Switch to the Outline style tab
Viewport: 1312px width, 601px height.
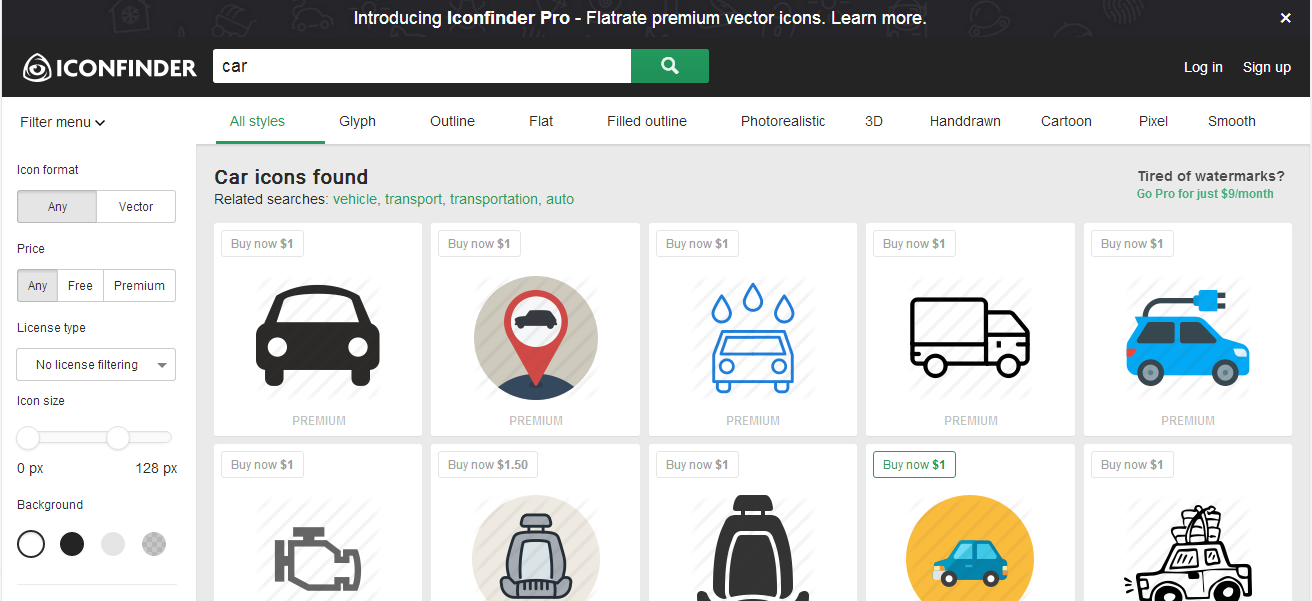(452, 121)
